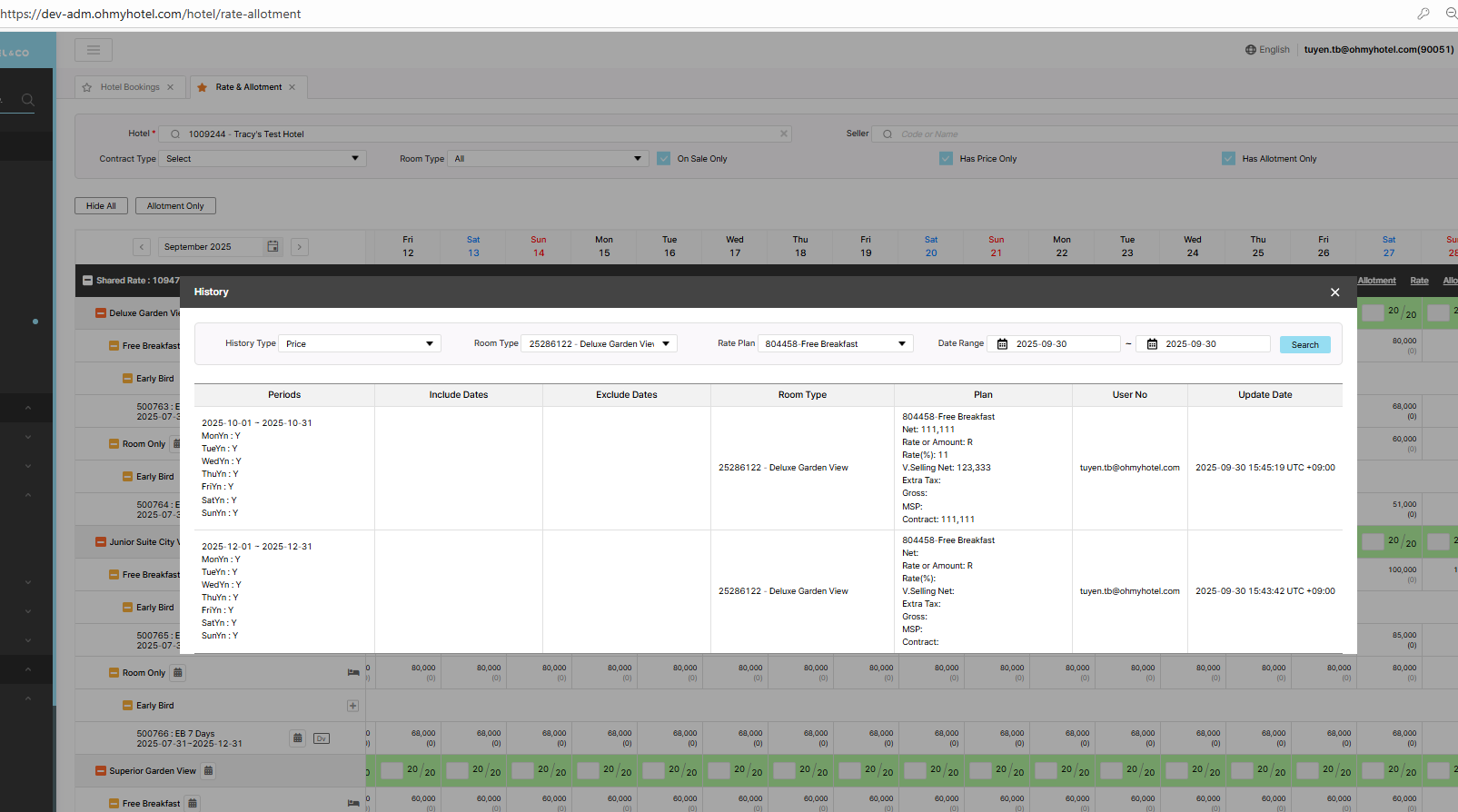Click the Allotment Only button
Image resolution: width=1458 pixels, height=812 pixels.
(x=175, y=206)
